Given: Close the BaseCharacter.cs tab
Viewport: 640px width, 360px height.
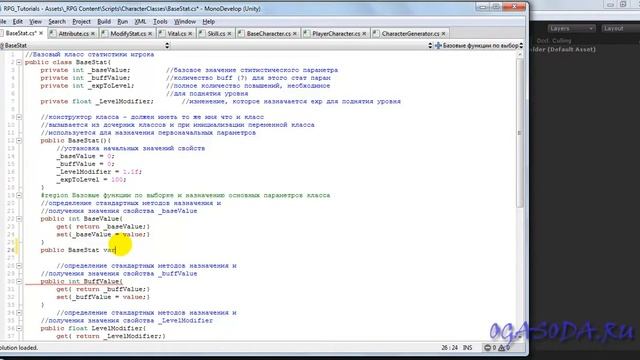Looking at the screenshot, I should 295,33.
